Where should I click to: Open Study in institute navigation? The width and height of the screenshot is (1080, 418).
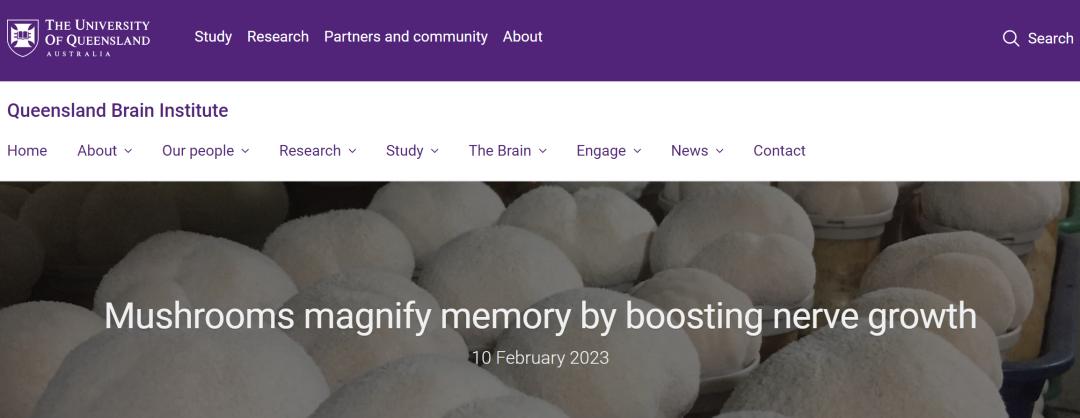404,151
